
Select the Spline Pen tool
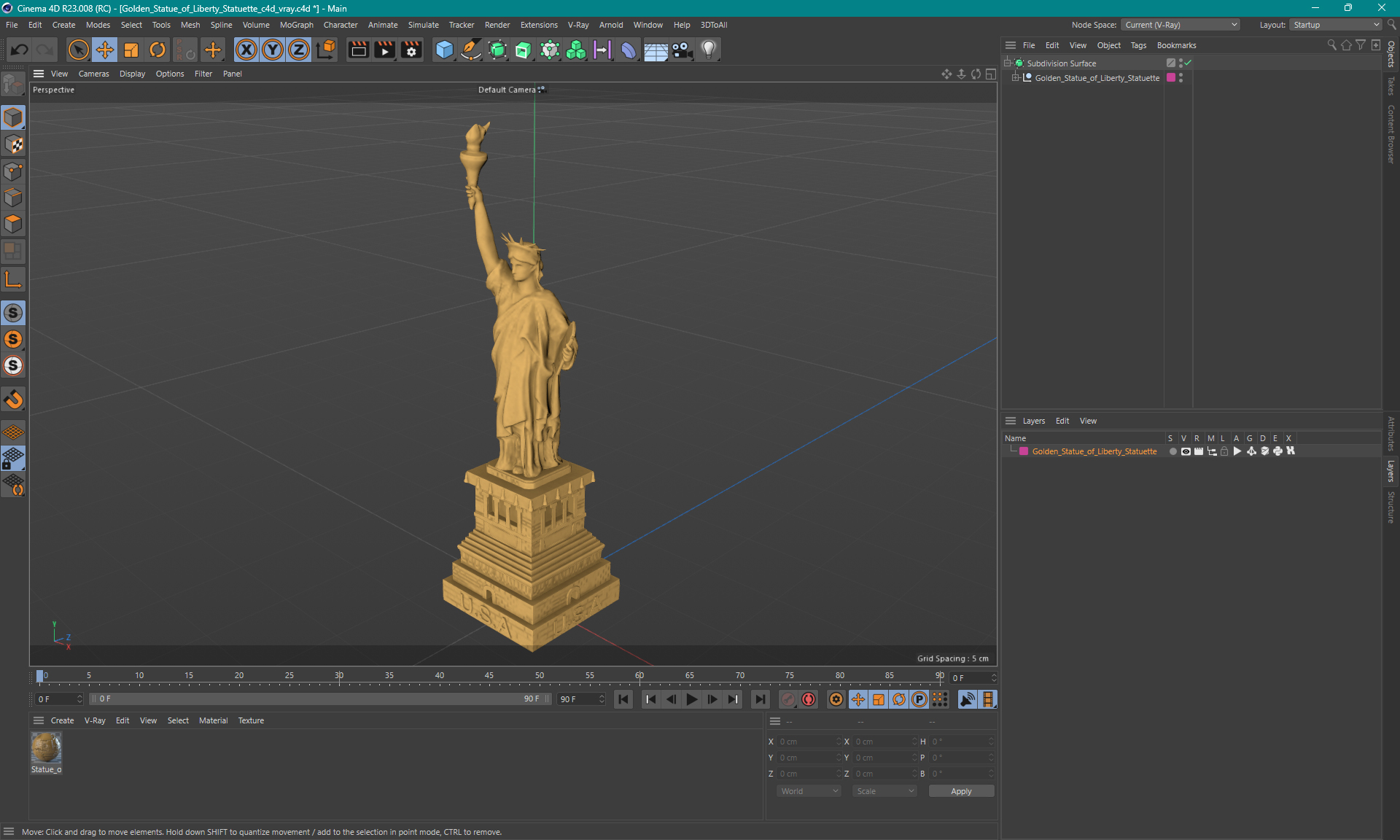(x=471, y=50)
